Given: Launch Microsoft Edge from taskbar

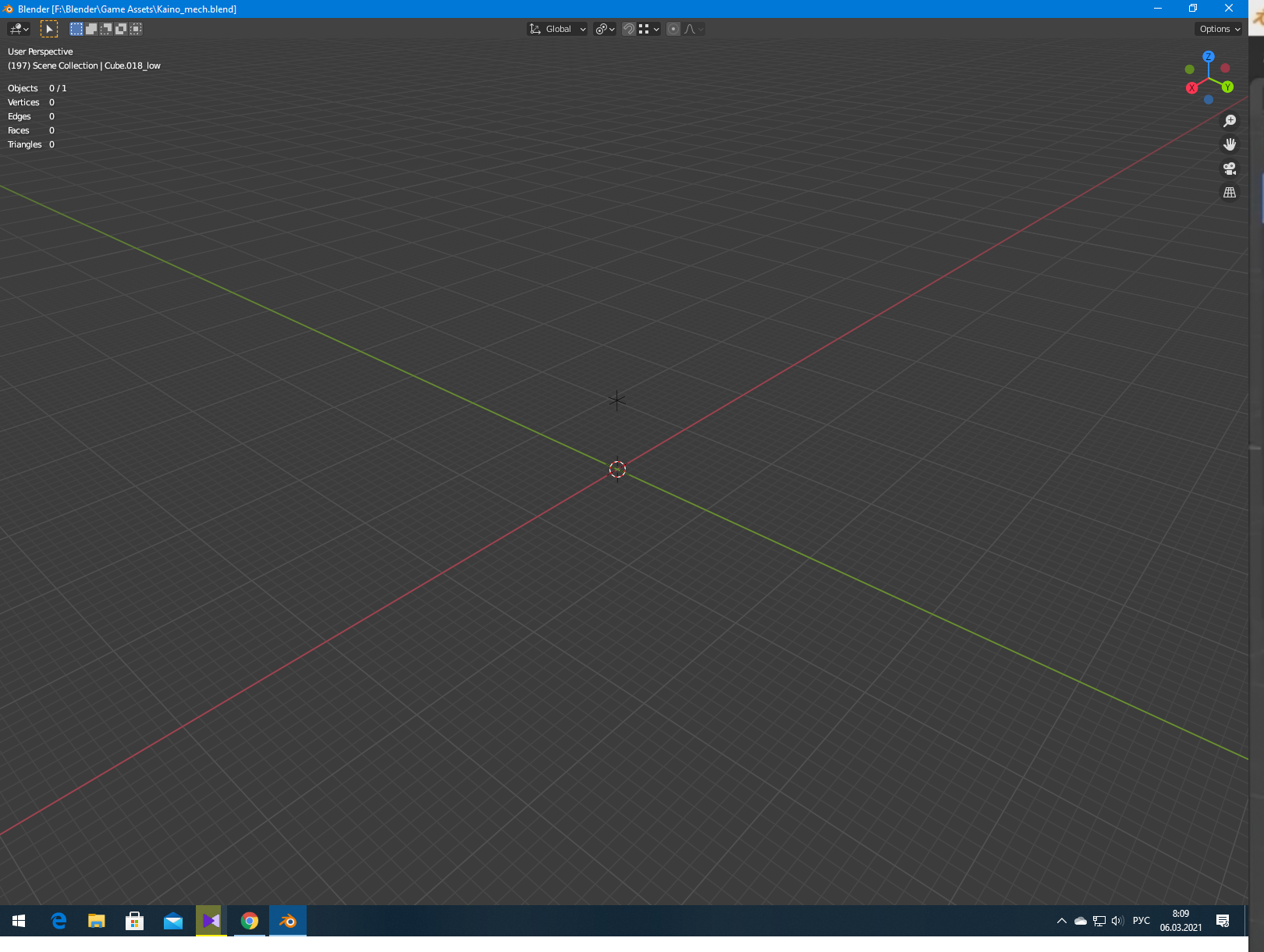Looking at the screenshot, I should tap(59, 921).
